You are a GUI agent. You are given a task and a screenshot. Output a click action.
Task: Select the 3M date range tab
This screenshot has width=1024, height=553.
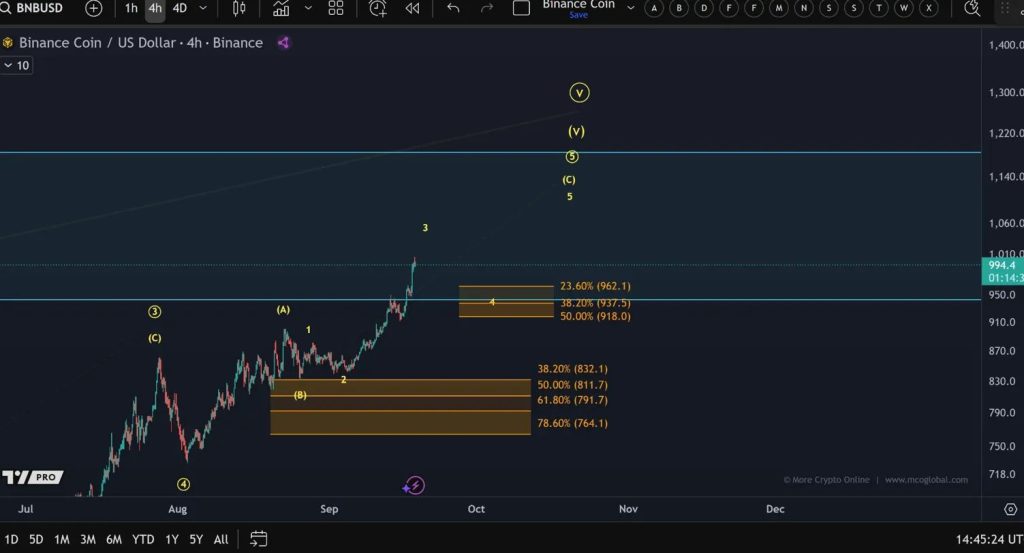(x=88, y=539)
